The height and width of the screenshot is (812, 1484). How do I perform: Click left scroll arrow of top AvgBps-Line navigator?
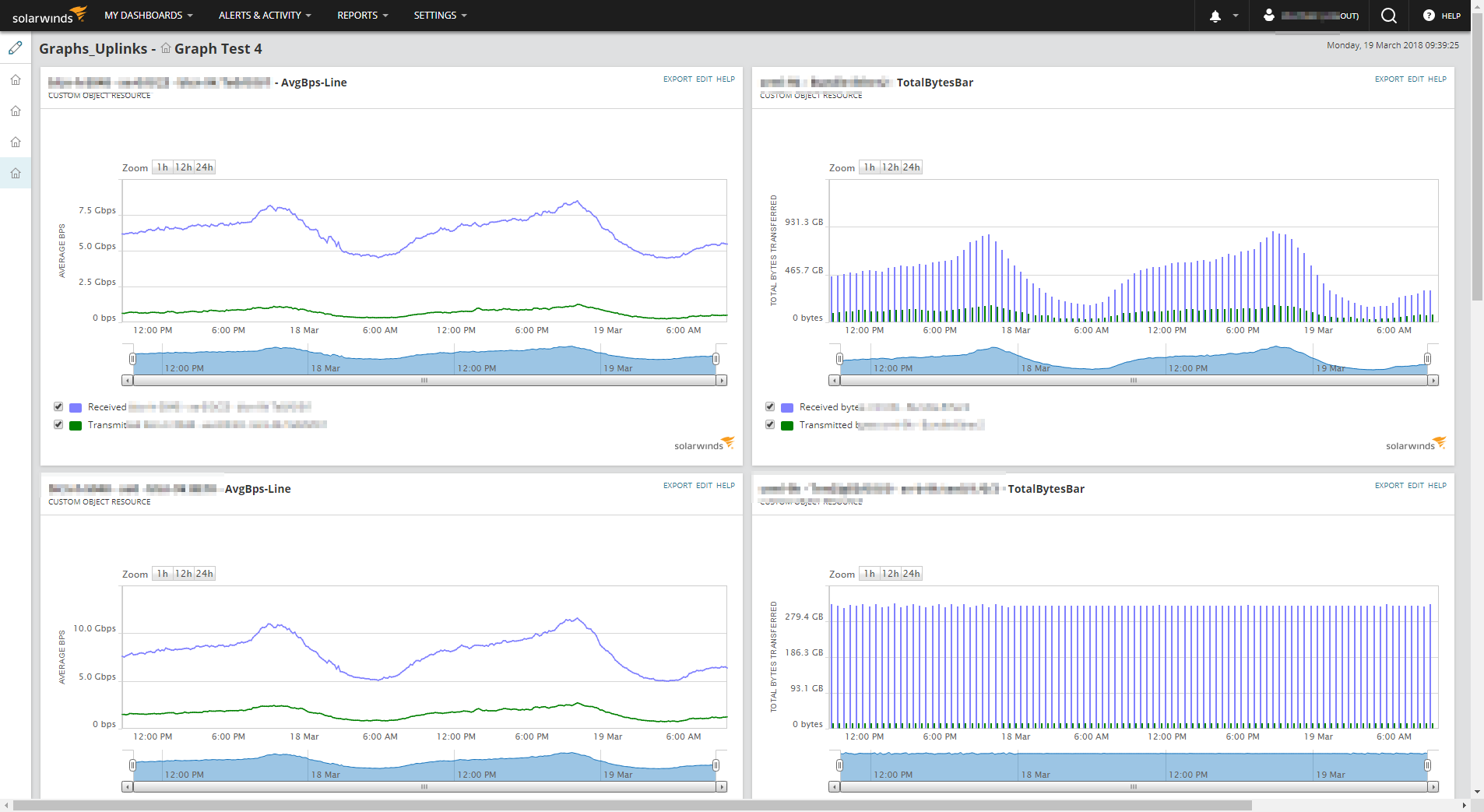(127, 381)
